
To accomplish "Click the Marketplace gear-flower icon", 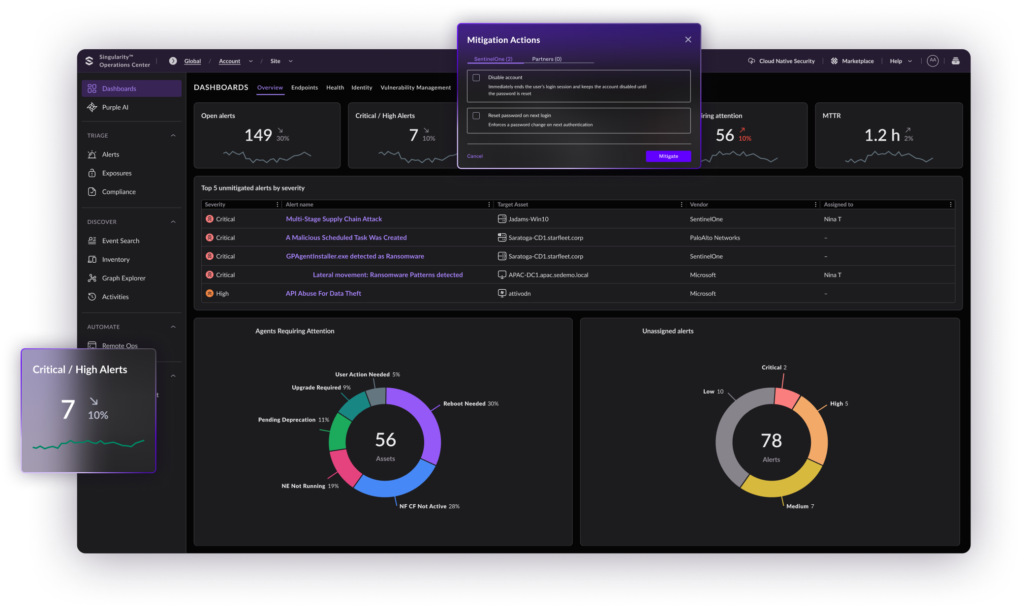I will click(x=834, y=61).
